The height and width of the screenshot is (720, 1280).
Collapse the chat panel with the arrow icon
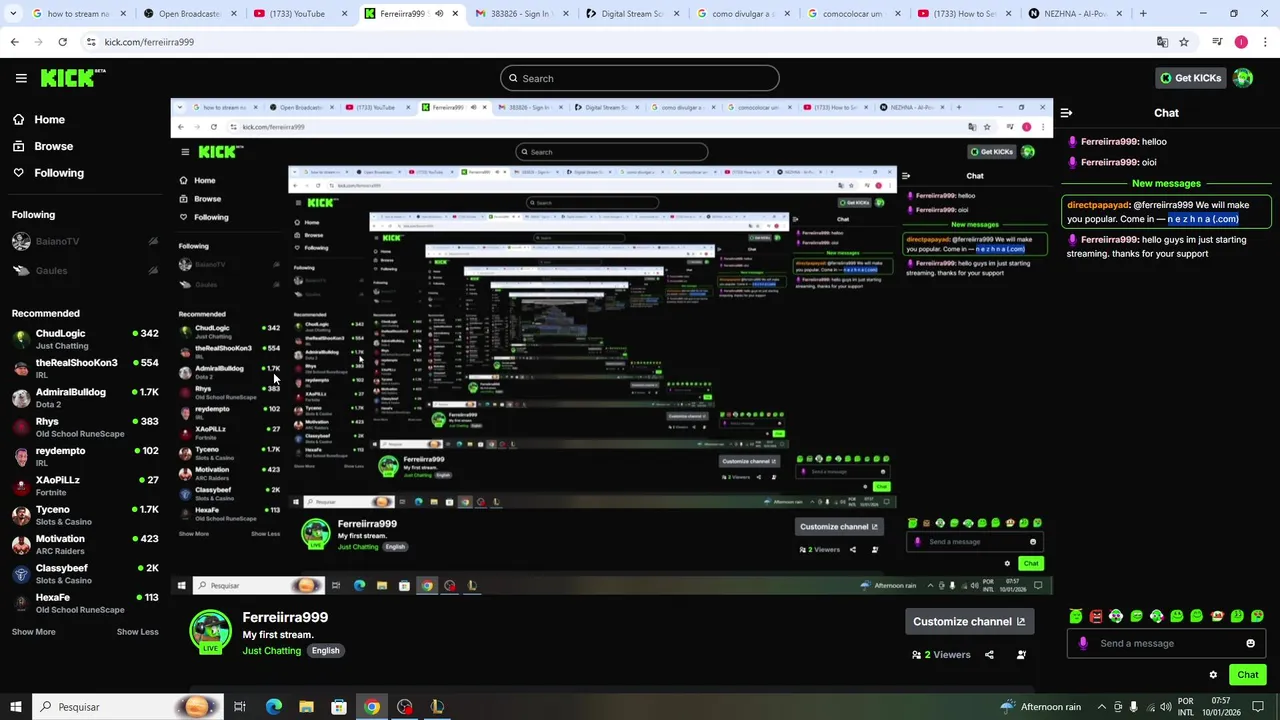1066,113
